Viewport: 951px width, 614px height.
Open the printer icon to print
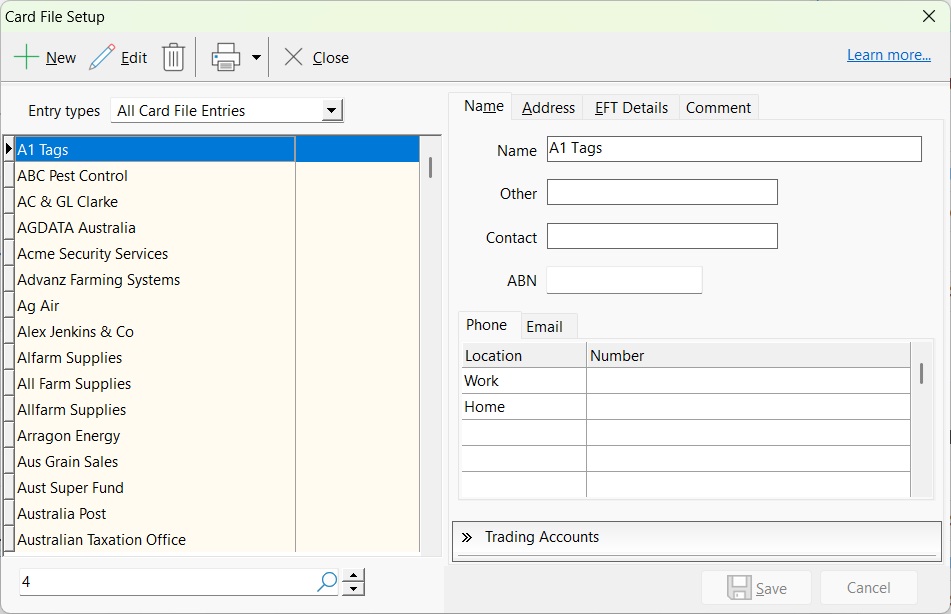pos(225,57)
